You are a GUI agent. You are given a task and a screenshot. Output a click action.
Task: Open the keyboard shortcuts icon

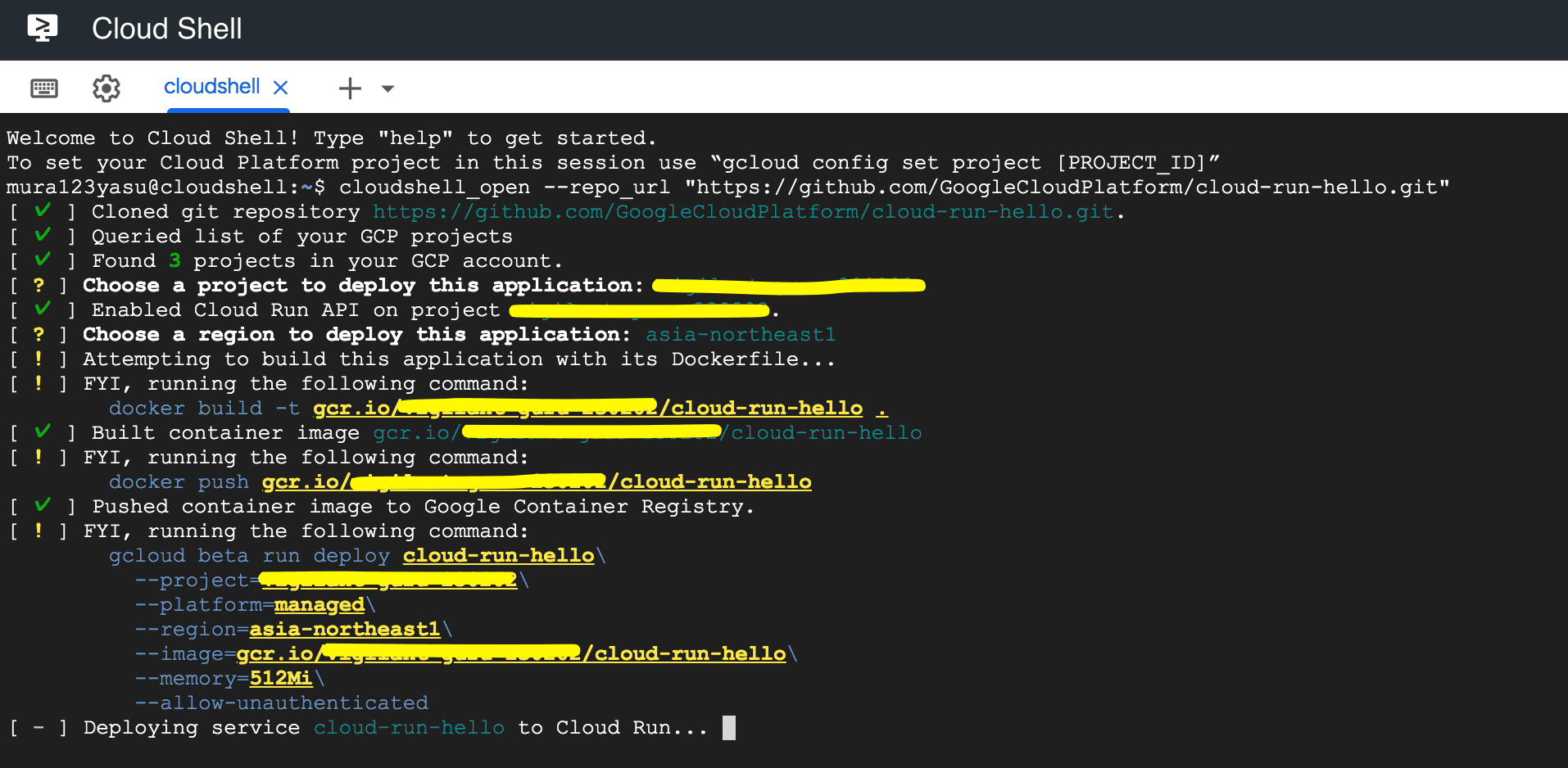click(44, 88)
